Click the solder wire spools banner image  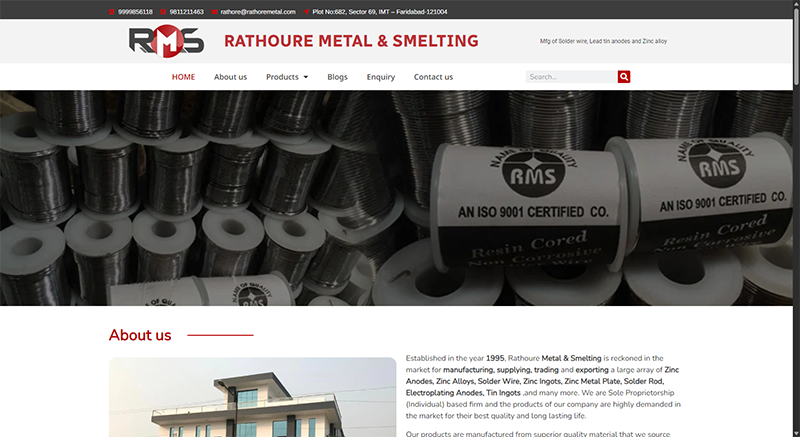coord(396,198)
